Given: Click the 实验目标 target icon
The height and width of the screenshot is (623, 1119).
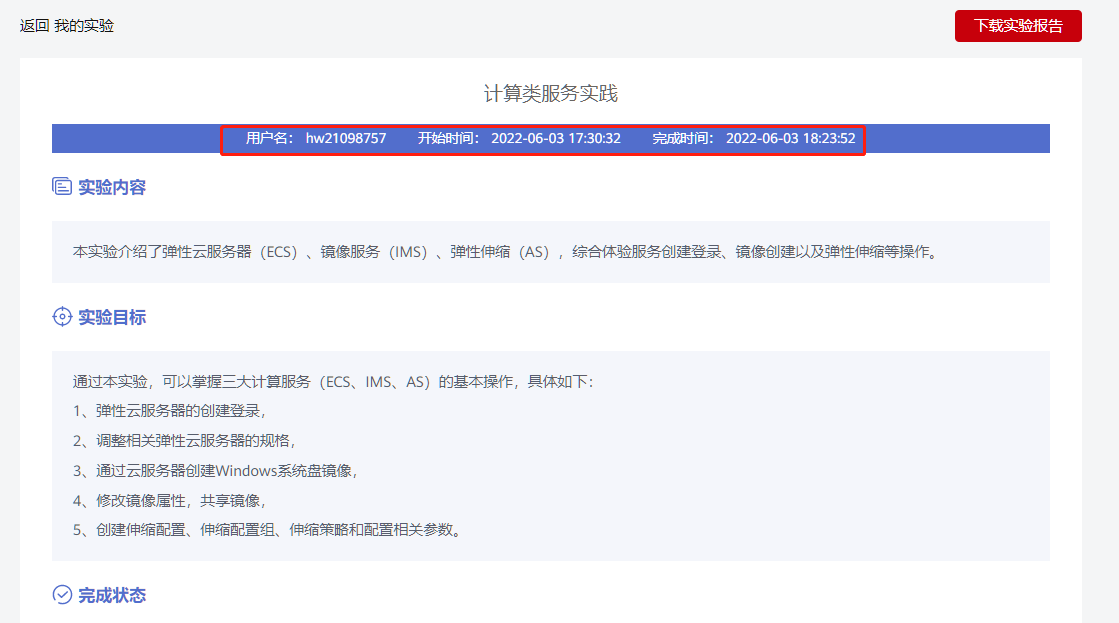Looking at the screenshot, I should 62,317.
